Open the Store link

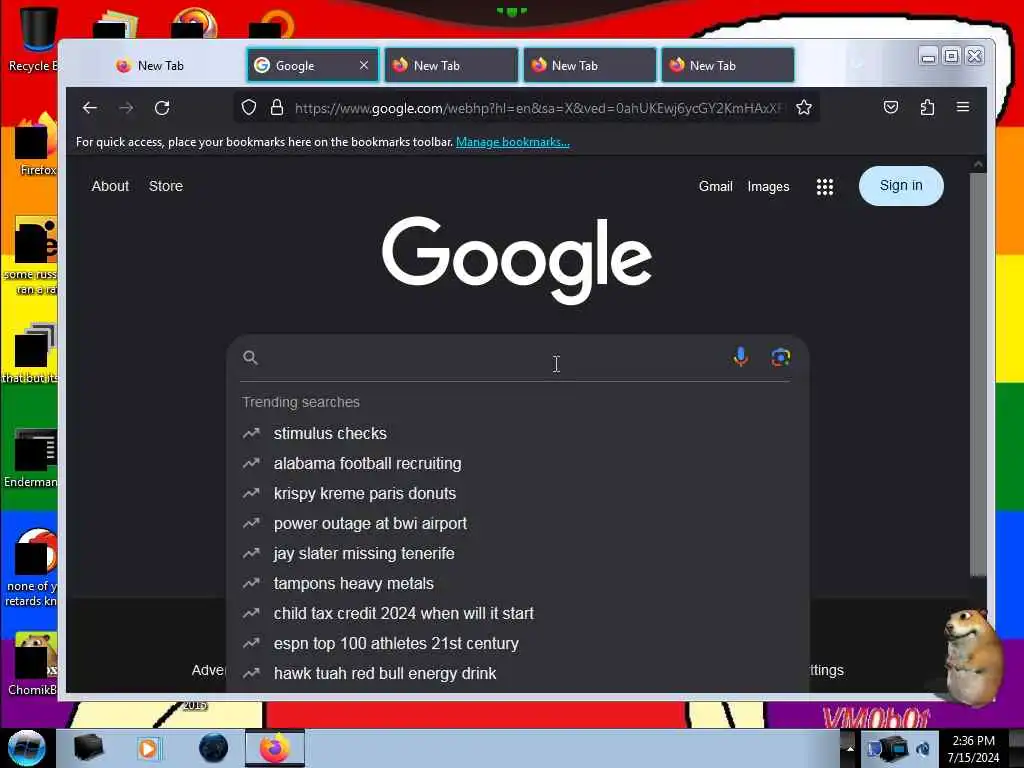coord(166,186)
